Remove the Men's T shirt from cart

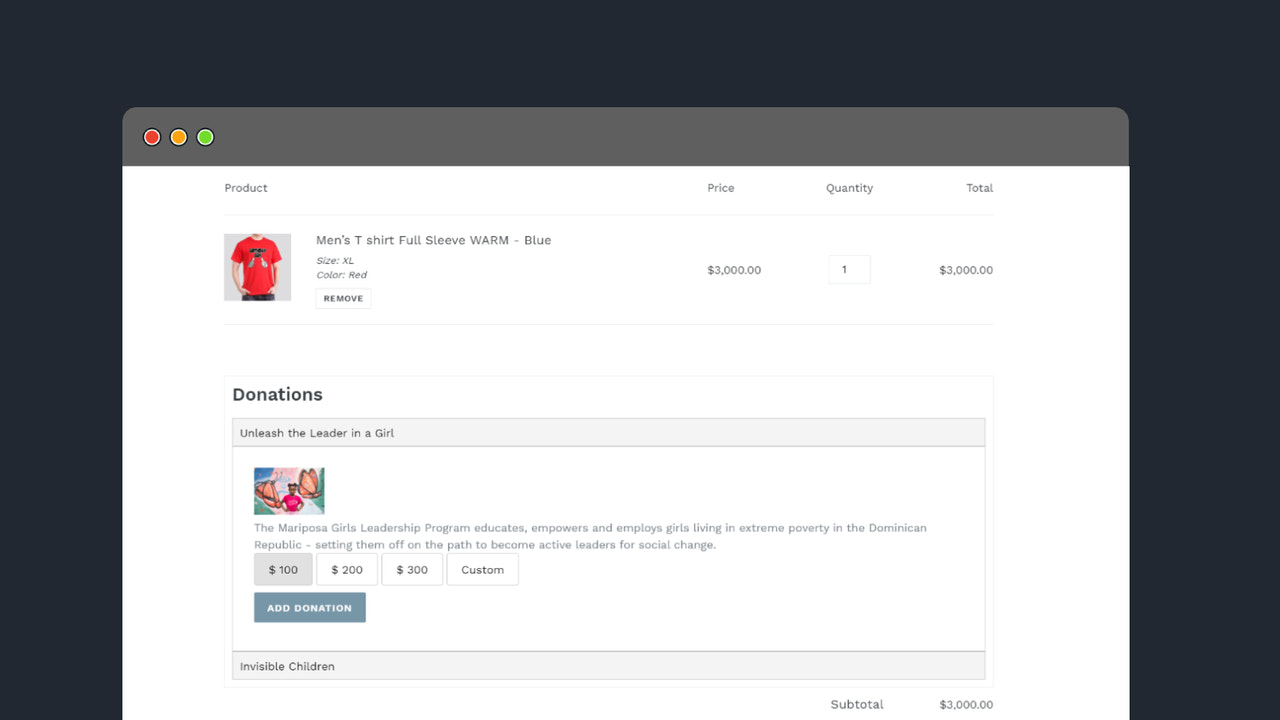click(x=343, y=298)
